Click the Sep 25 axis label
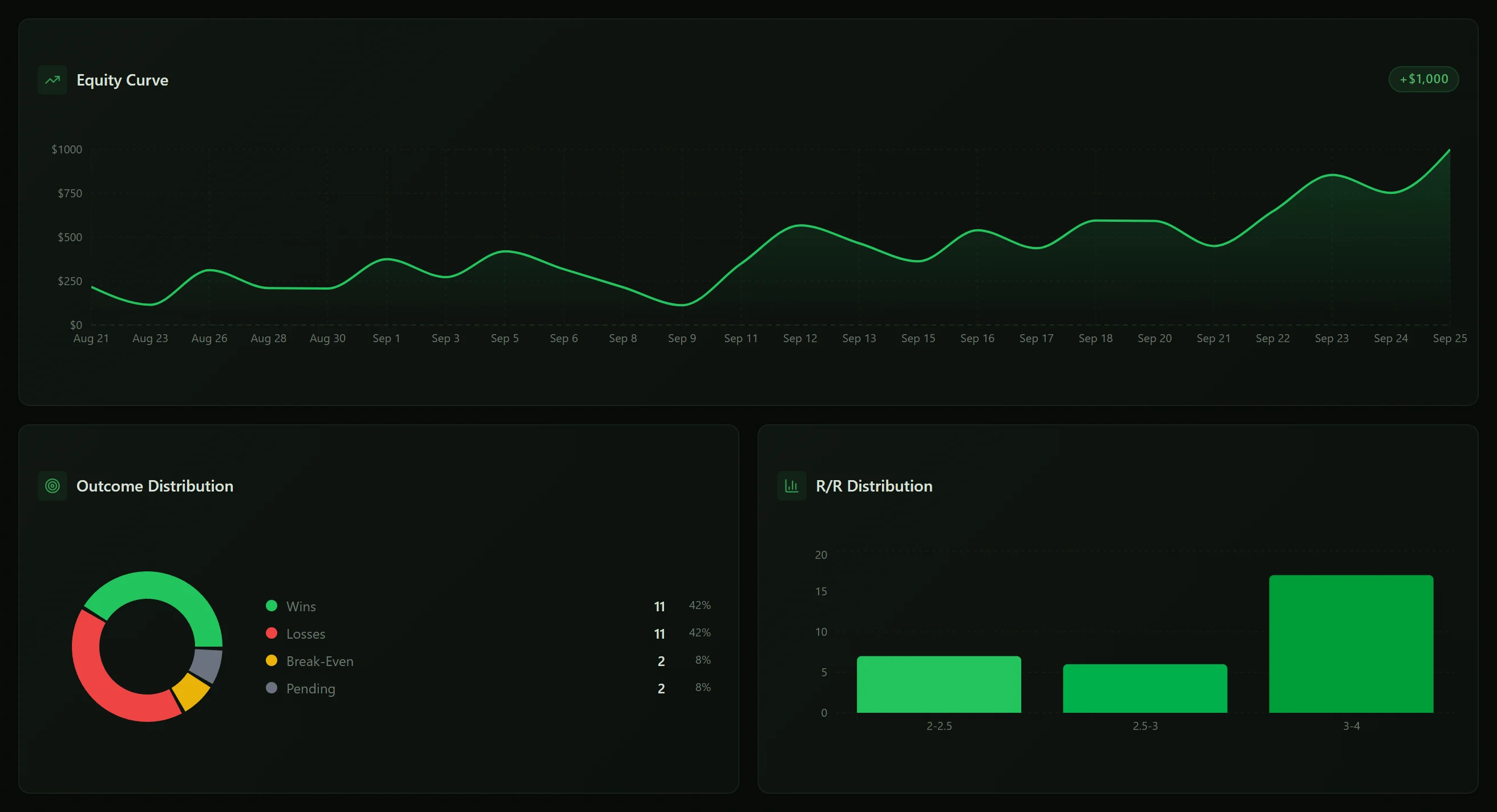 (x=1449, y=338)
